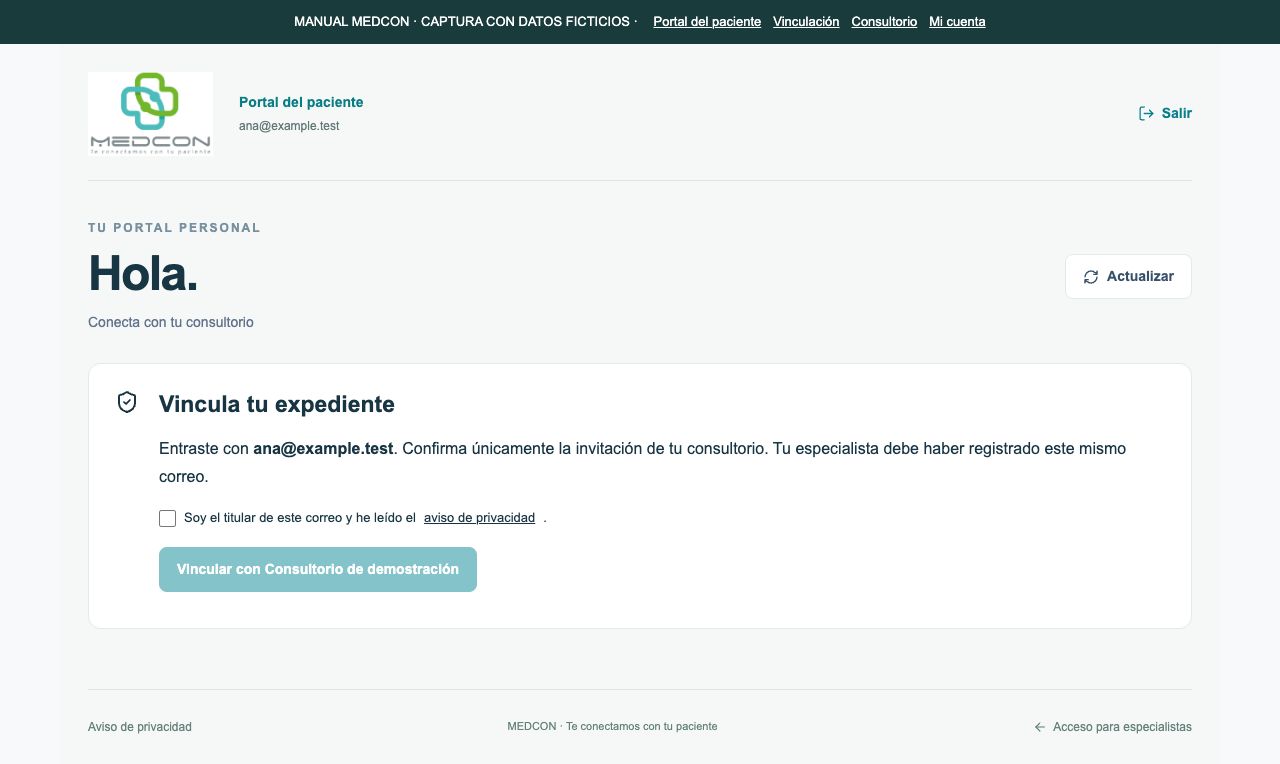Log out using the Salir link
This screenshot has height=764, width=1280.
(1165, 114)
